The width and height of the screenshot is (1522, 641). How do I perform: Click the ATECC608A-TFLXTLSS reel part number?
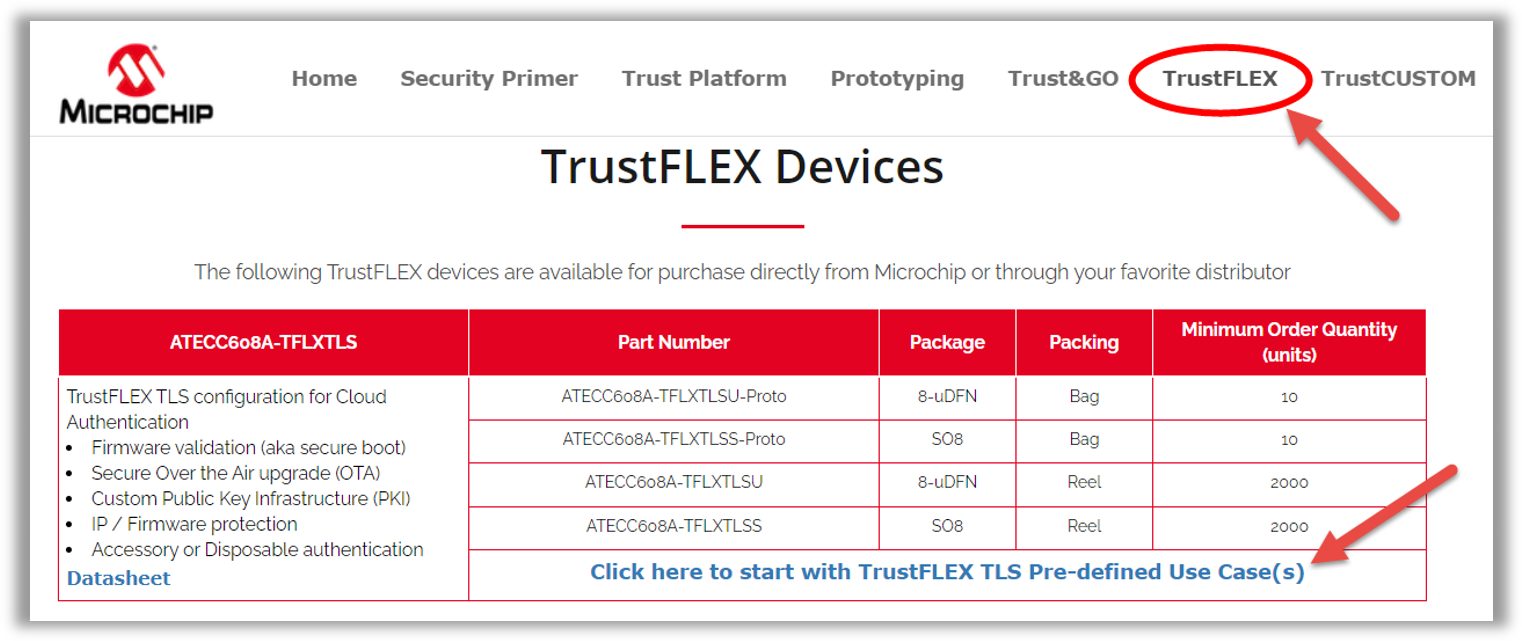tap(674, 526)
